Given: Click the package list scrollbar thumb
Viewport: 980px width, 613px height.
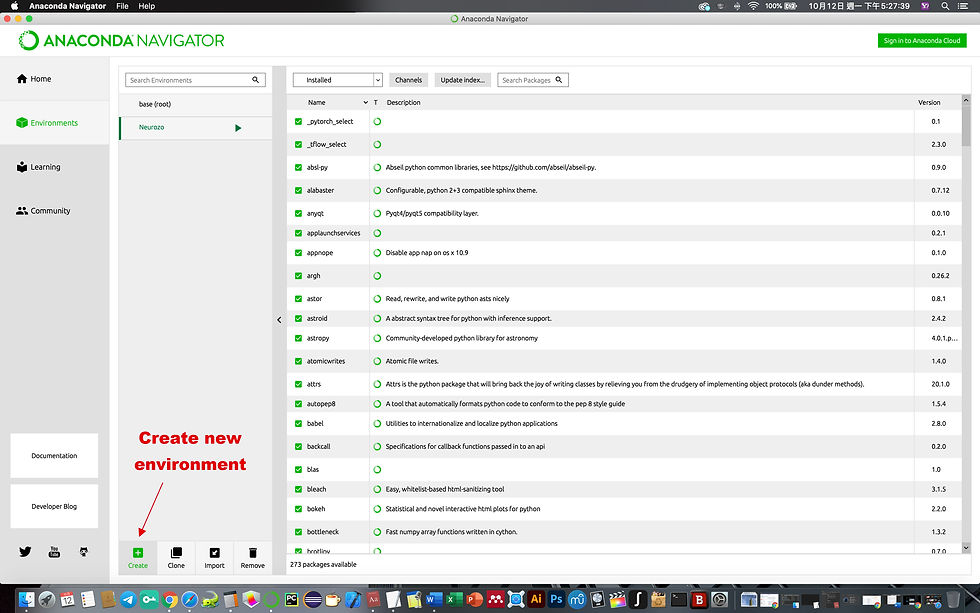Looking at the screenshot, I should pos(966,125).
